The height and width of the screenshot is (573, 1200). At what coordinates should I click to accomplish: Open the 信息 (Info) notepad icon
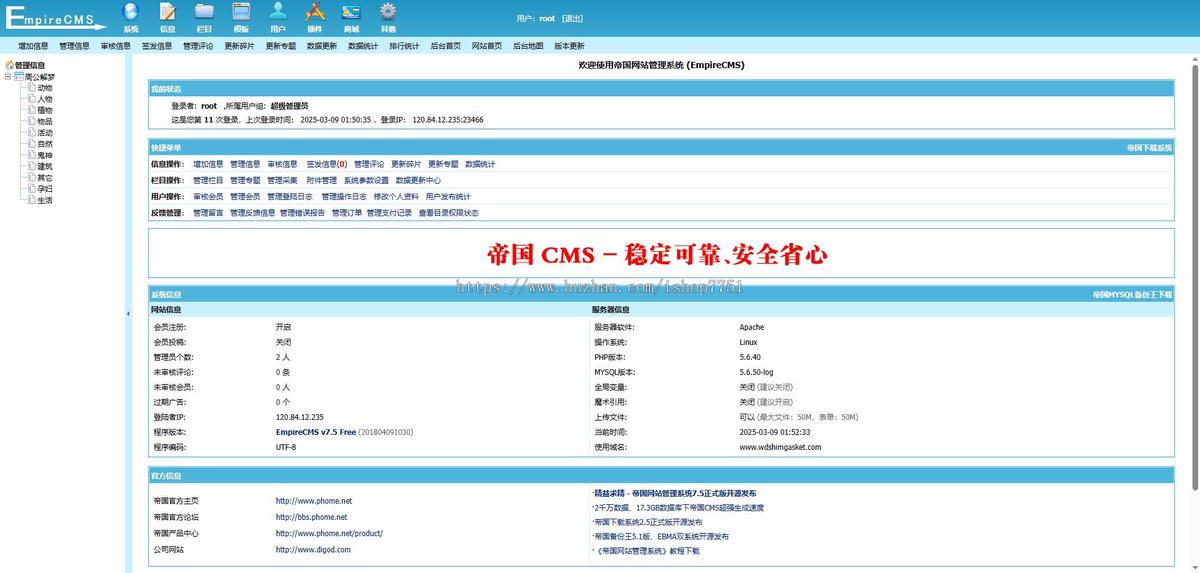click(x=168, y=12)
